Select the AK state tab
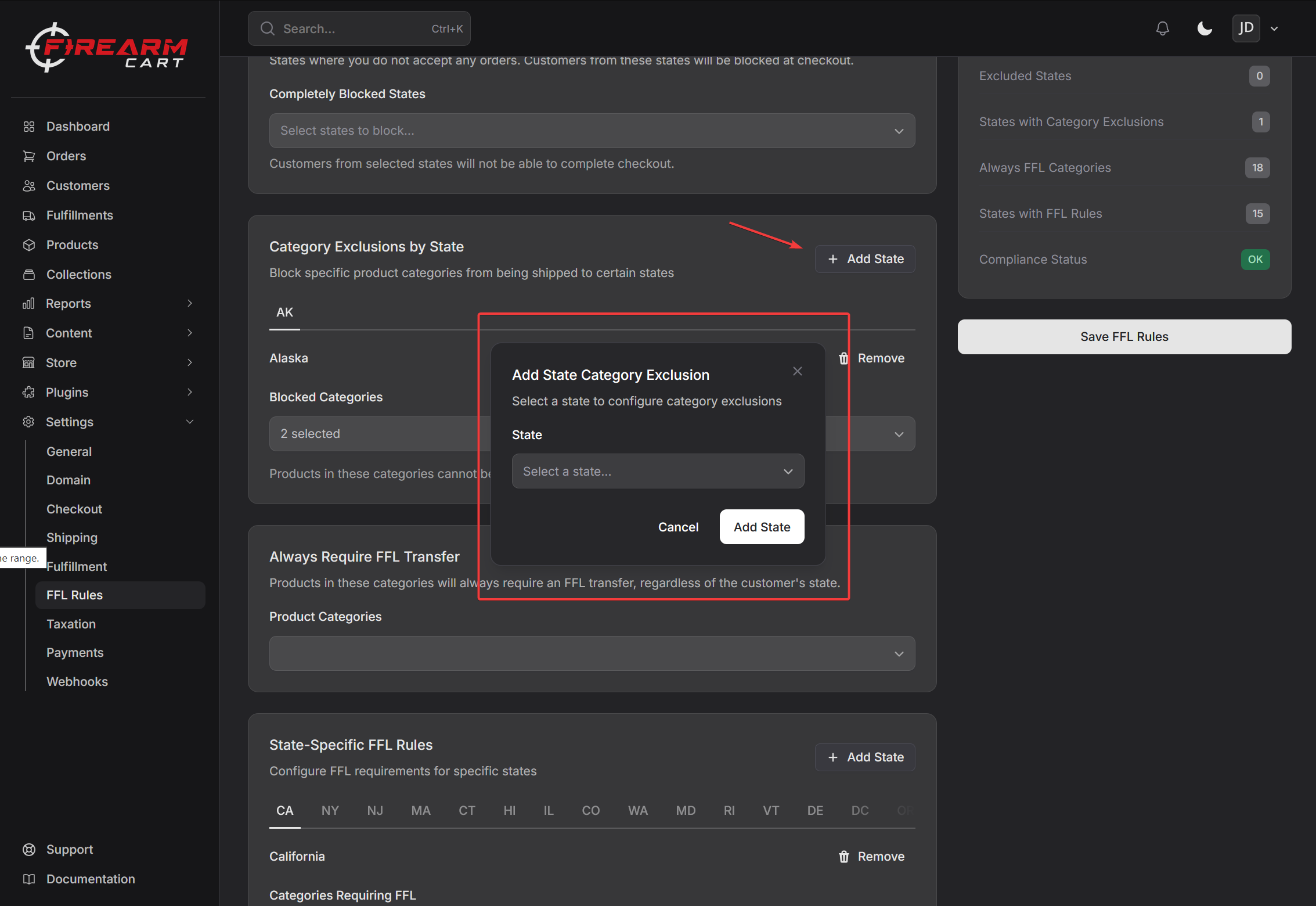This screenshot has width=1316, height=906. [x=284, y=312]
